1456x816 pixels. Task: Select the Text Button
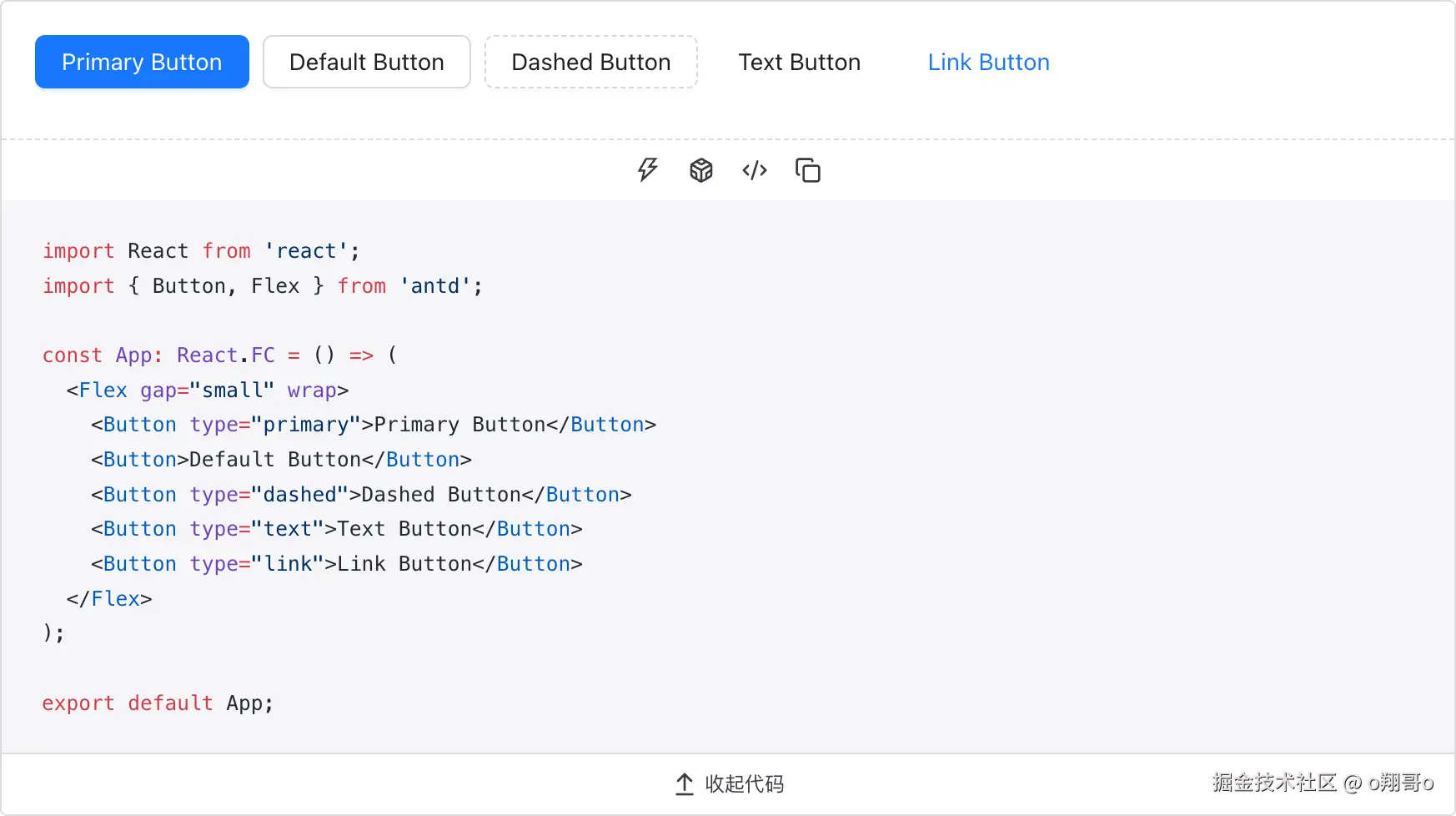tap(799, 62)
